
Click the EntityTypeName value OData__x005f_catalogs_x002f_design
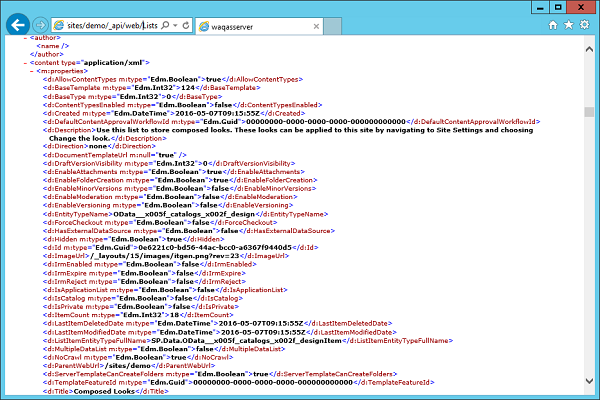pos(184,214)
